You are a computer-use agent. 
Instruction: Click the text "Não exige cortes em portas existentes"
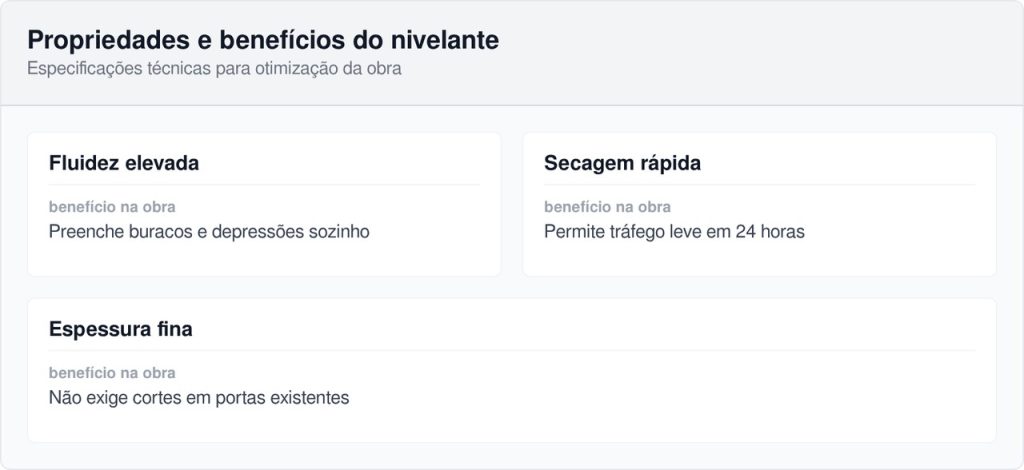point(199,398)
